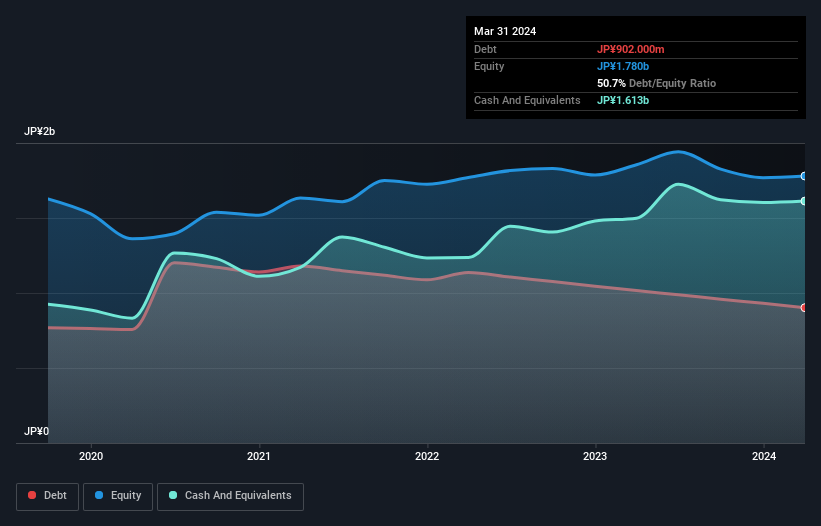Click the JP¥1.780b equity value
This screenshot has height=526, width=821.
(623, 66)
